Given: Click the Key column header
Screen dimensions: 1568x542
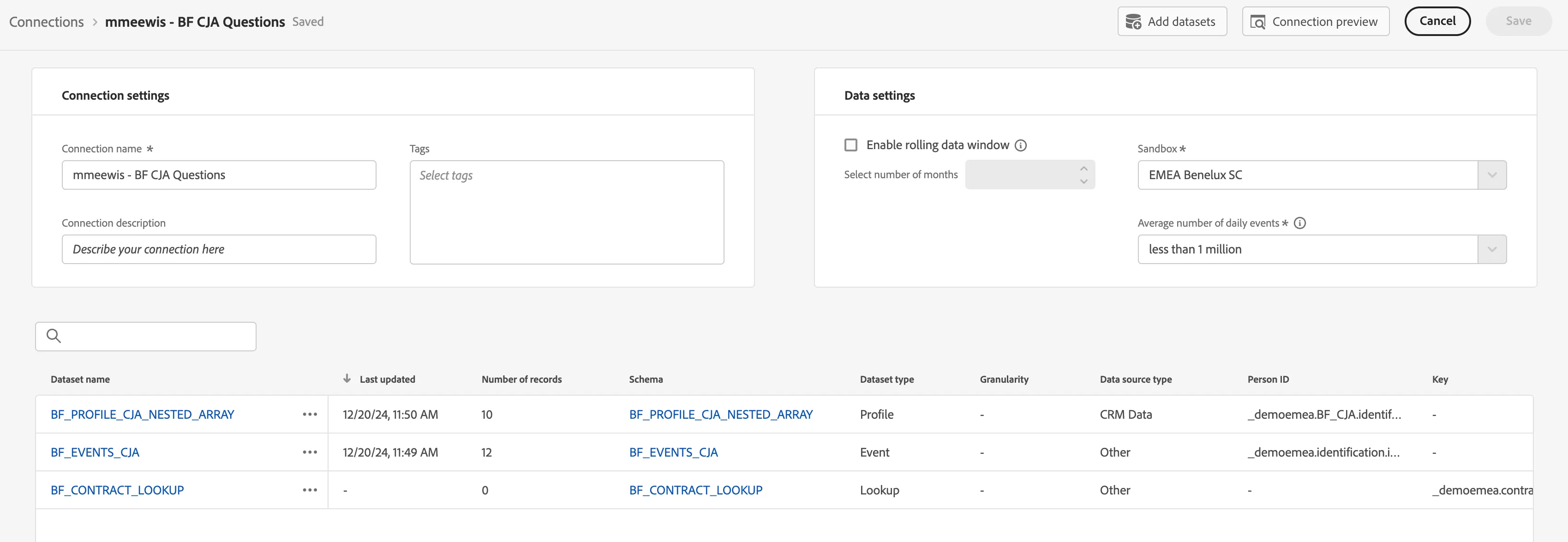Looking at the screenshot, I should [1440, 379].
